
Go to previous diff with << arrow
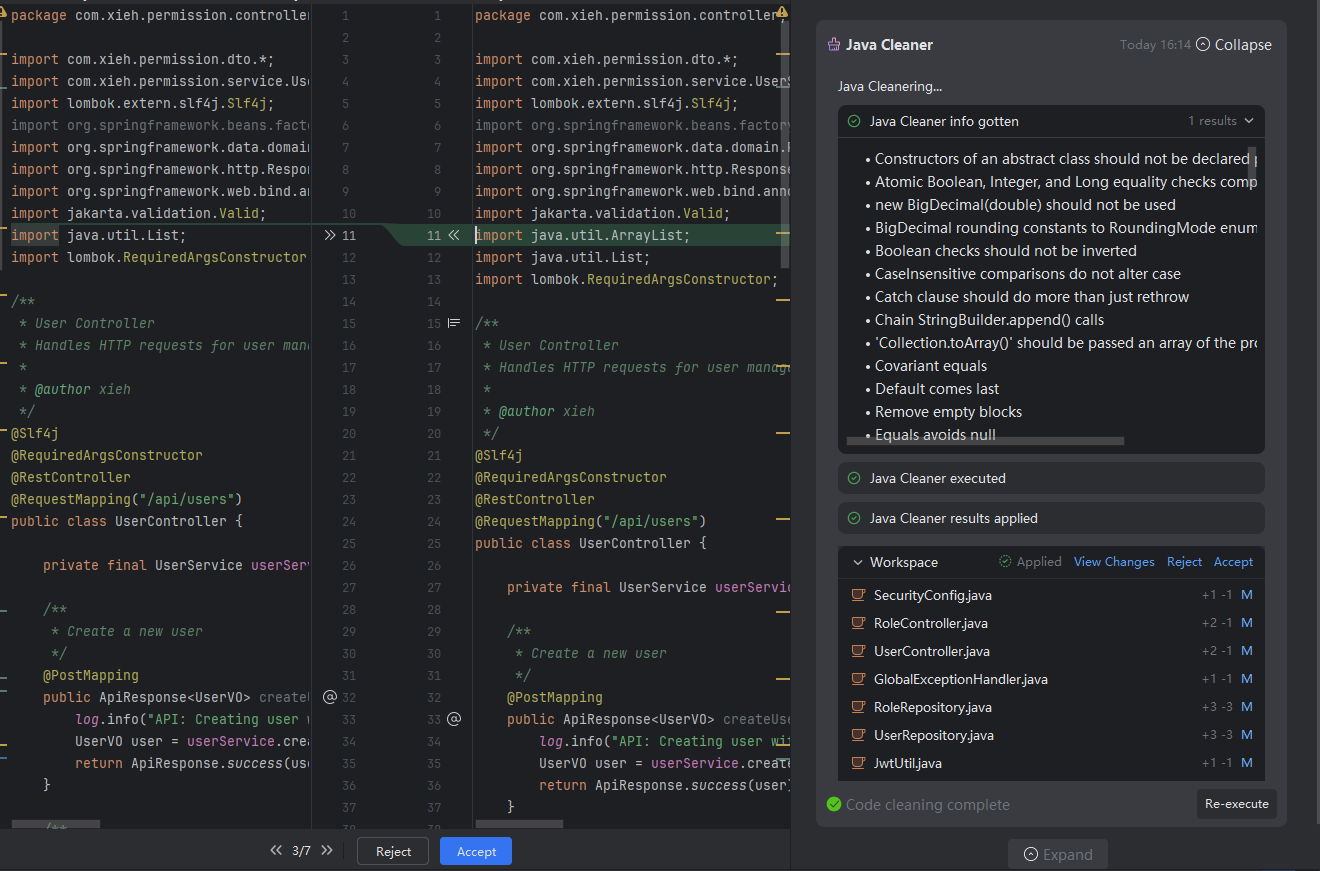click(x=276, y=851)
